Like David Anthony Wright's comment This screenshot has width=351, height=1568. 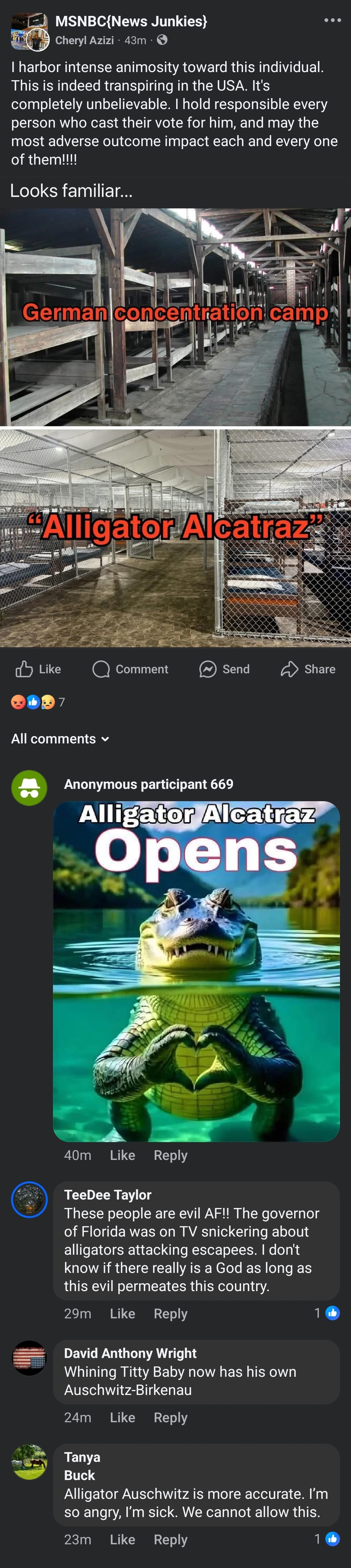(123, 1418)
